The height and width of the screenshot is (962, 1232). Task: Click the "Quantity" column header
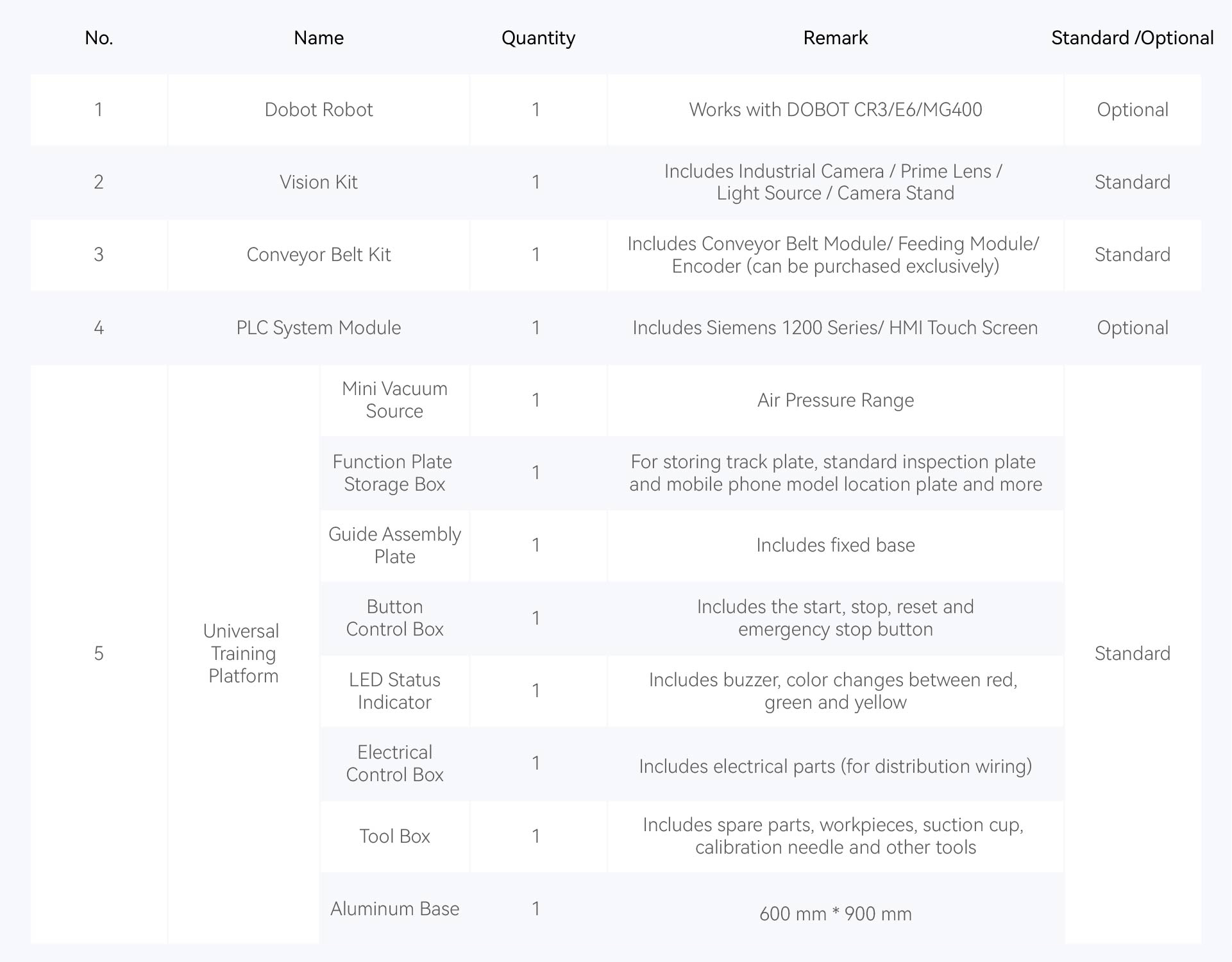538,38
